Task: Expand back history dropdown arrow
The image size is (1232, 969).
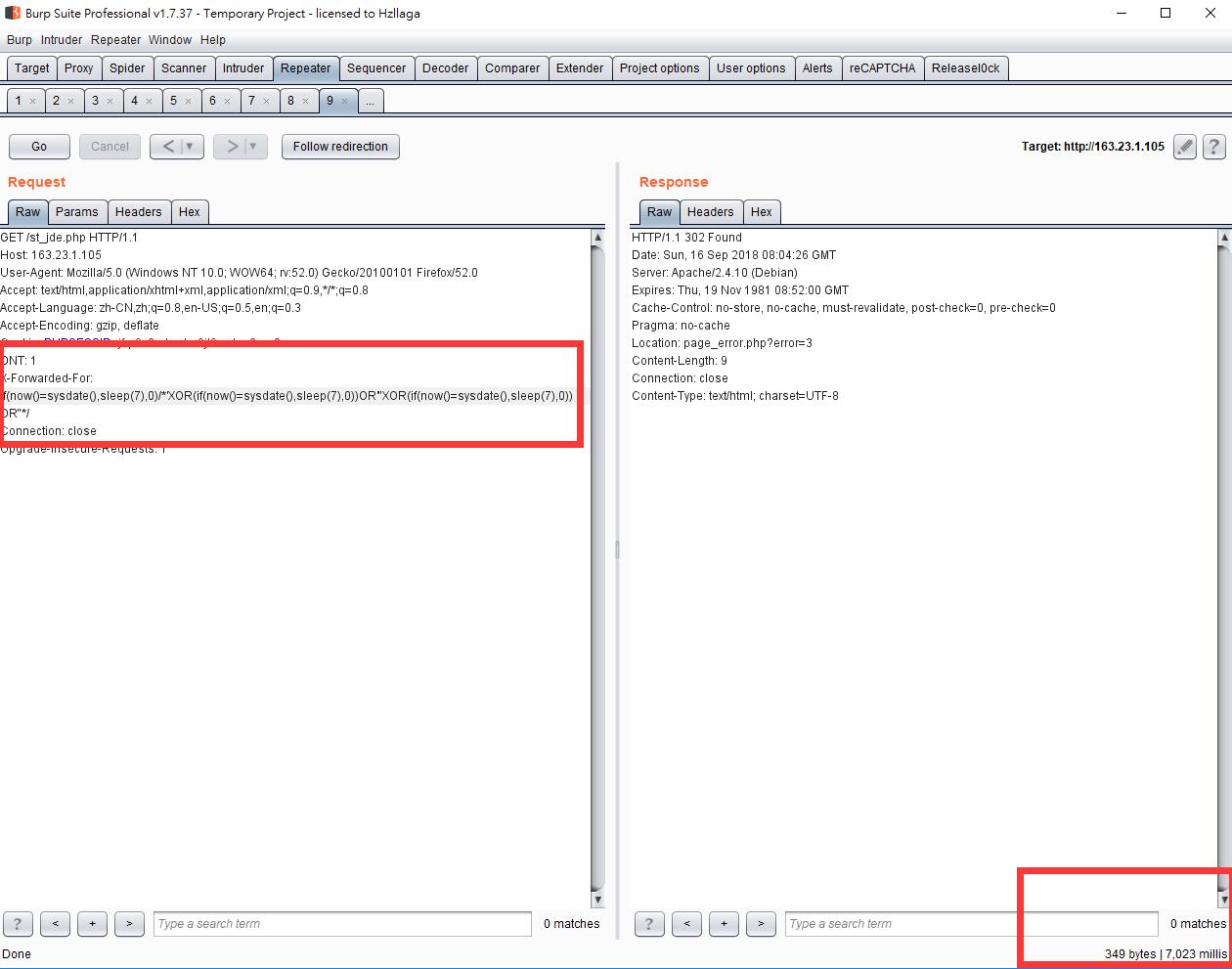Action: [x=191, y=147]
